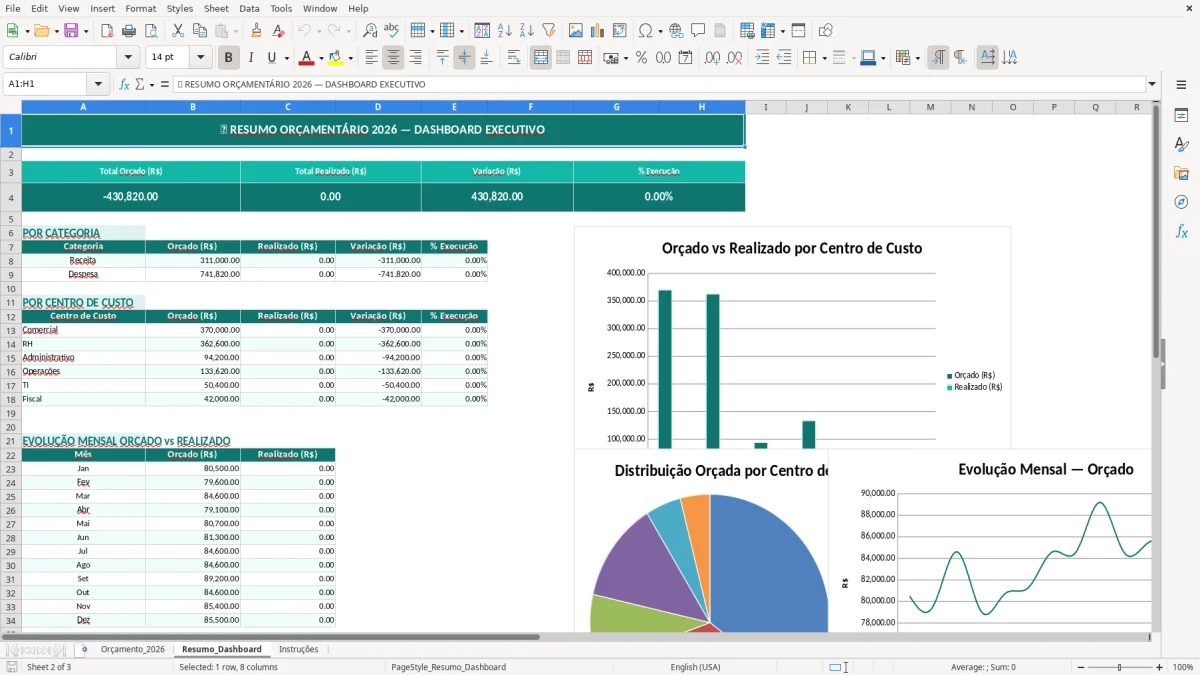
Task: Toggle bold formatting
Action: [x=228, y=57]
